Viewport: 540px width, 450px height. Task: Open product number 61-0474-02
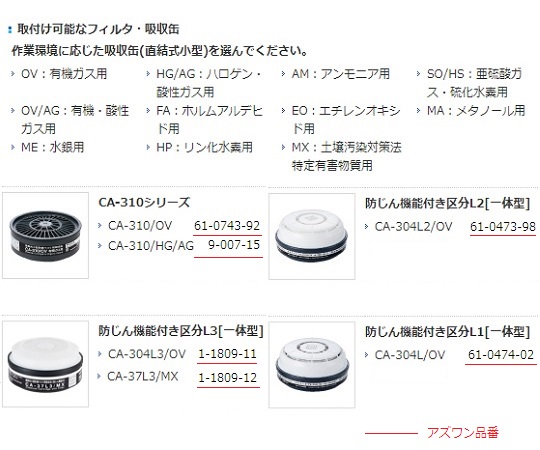pyautogui.click(x=501, y=355)
